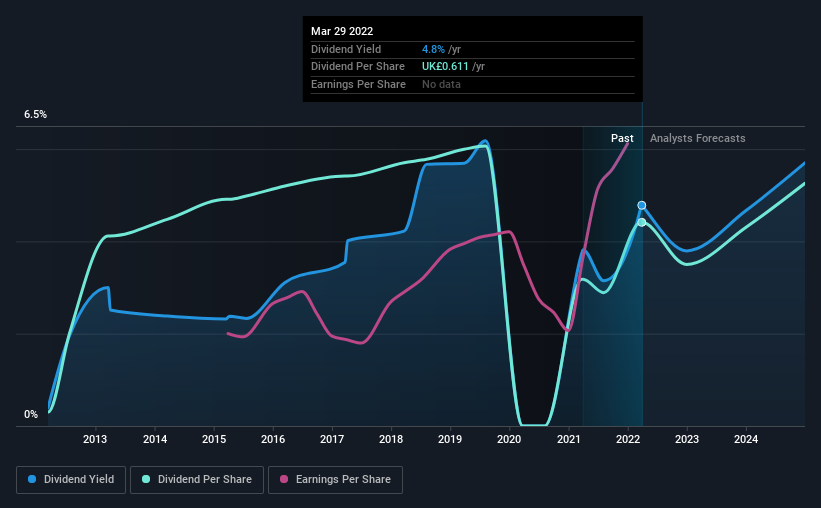Click the 2022 x-axis label
Screen dimensions: 821x508
(628, 439)
